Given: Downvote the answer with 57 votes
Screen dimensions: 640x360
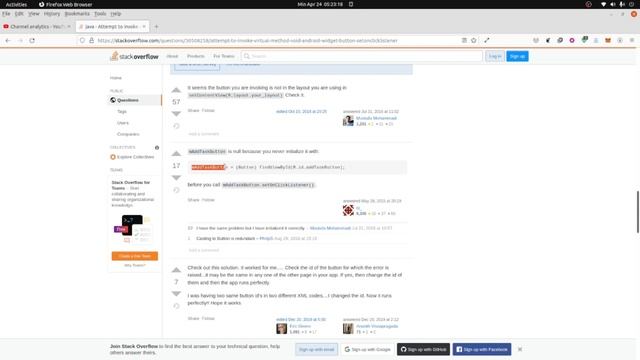Looking at the screenshot, I should 176,113.
